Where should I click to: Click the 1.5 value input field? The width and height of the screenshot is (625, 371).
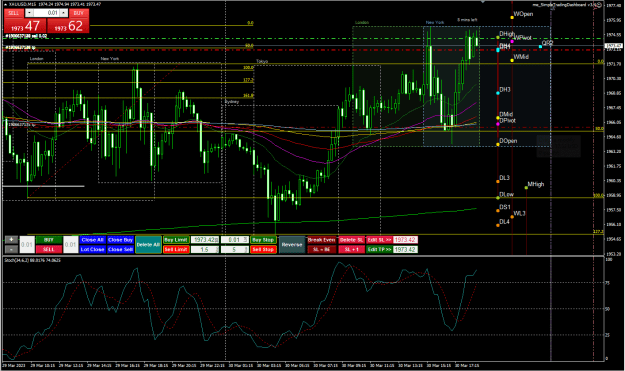205,249
